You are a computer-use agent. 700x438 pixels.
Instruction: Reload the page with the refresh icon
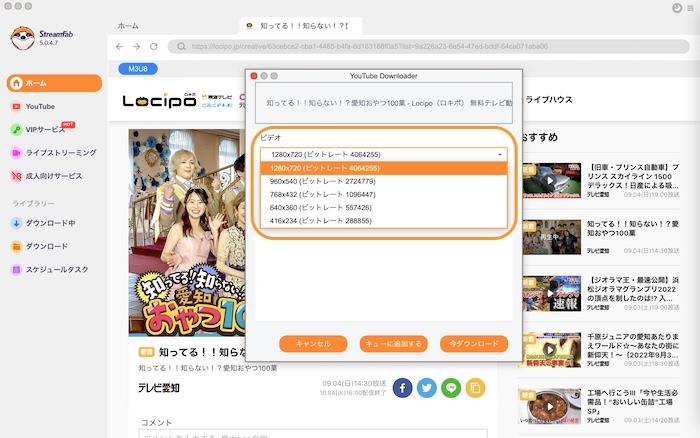[154, 46]
